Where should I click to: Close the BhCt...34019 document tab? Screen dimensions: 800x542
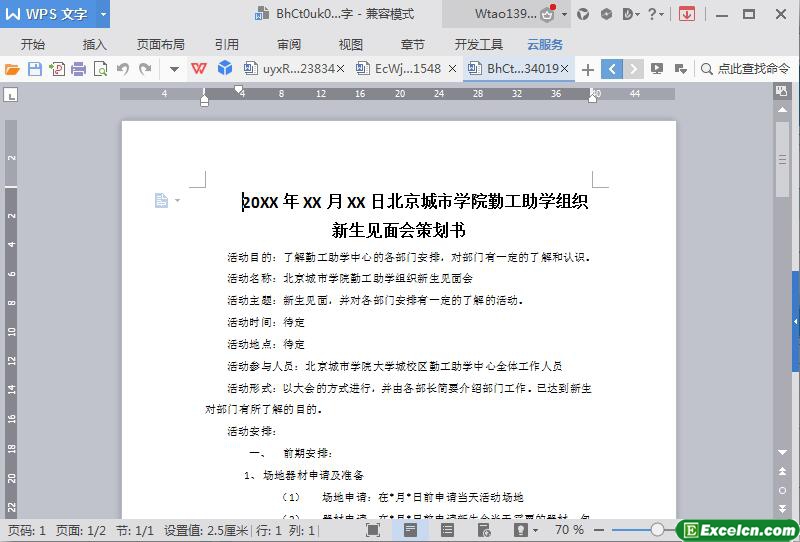point(564,68)
